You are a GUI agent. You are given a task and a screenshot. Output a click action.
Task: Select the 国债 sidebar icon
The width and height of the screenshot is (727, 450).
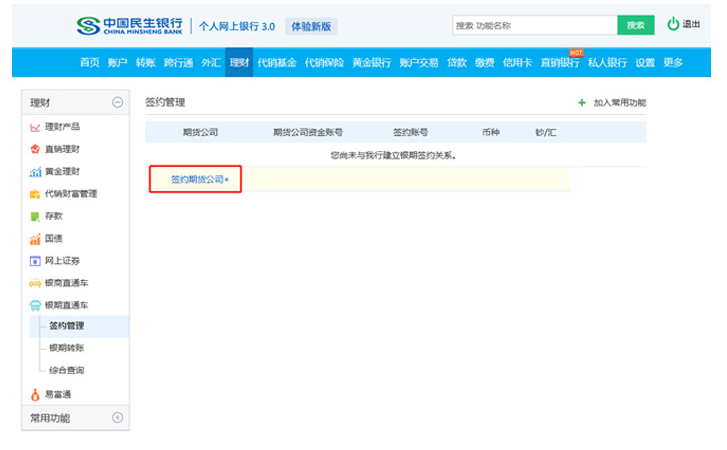[x=35, y=238]
